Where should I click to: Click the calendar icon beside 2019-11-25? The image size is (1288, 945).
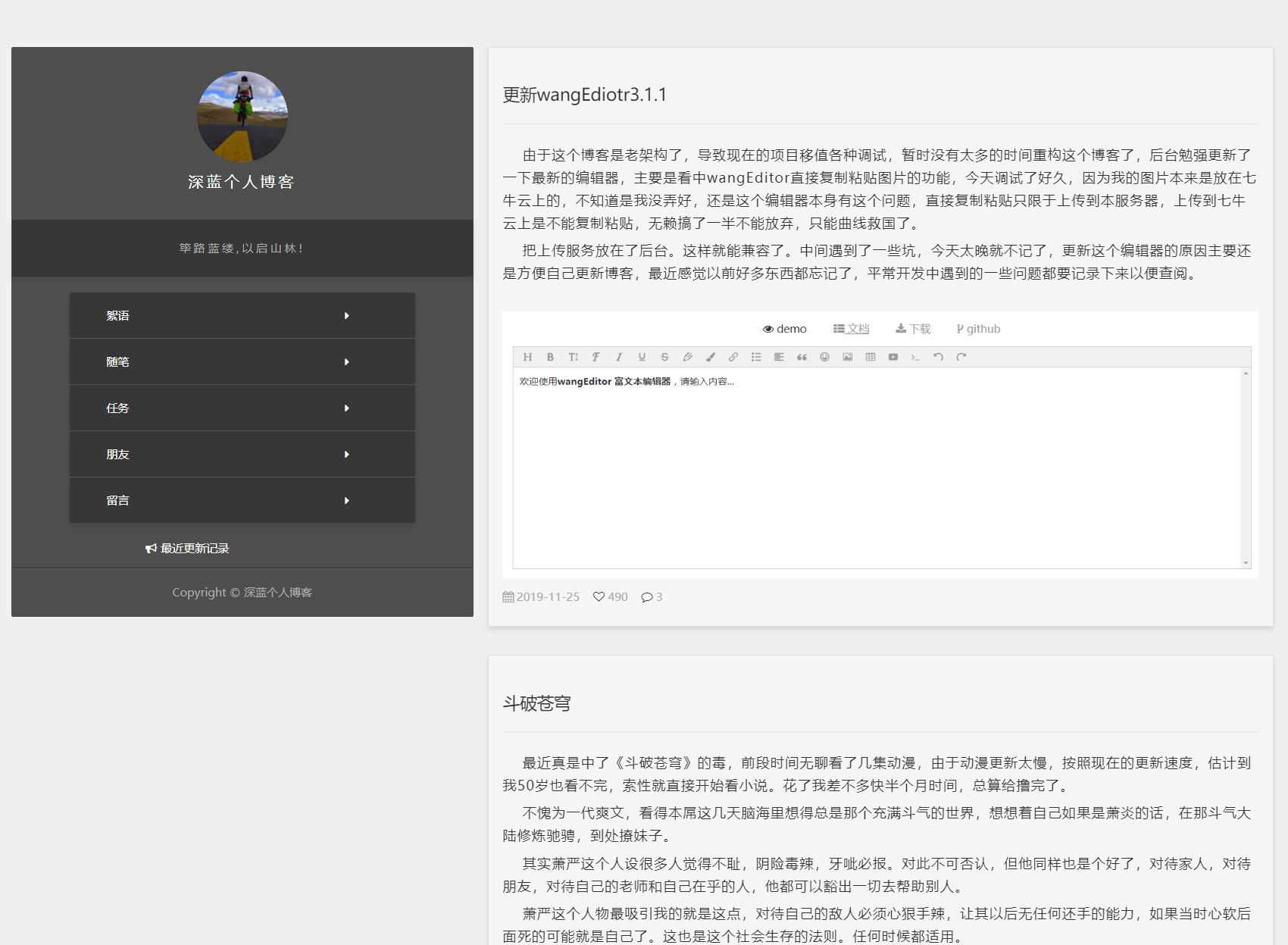pyautogui.click(x=508, y=597)
